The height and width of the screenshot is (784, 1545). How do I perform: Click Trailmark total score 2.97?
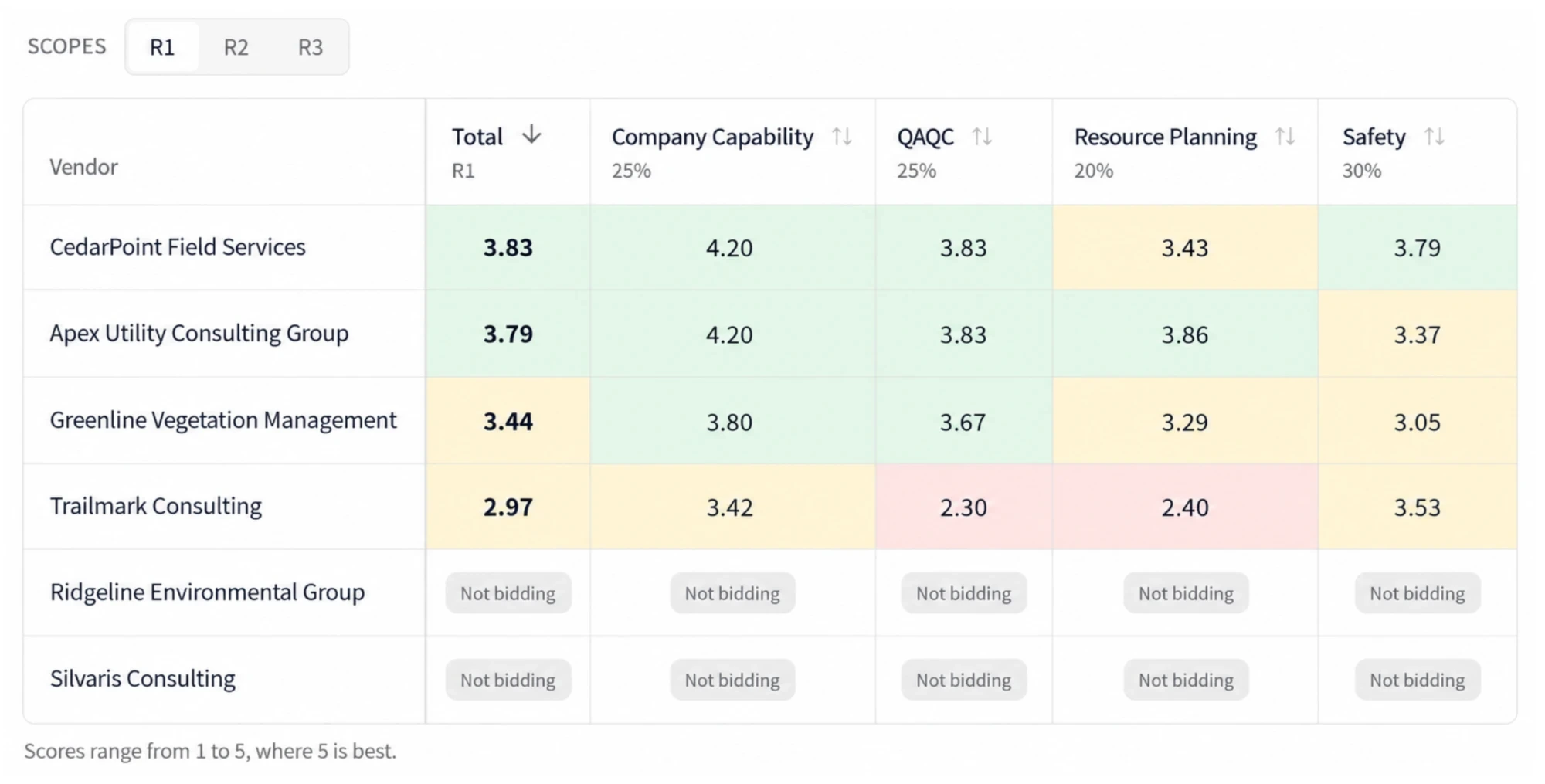(x=508, y=507)
